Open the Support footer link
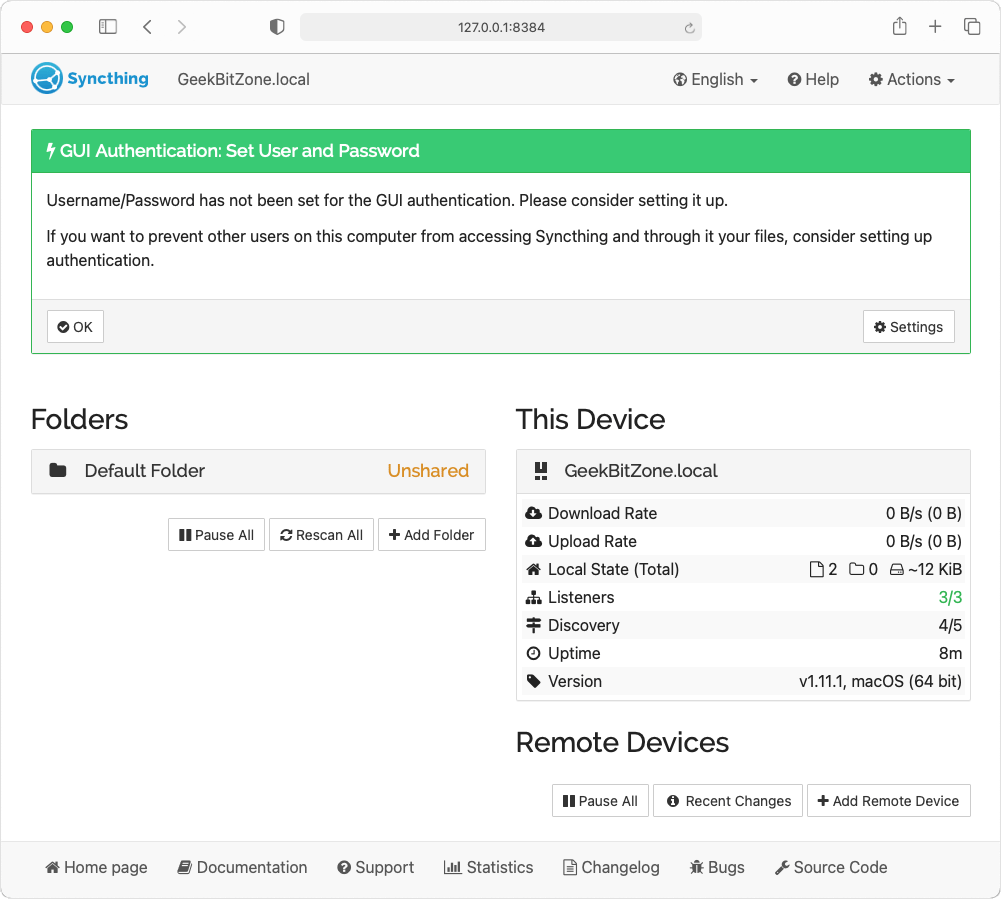Image resolution: width=1001 pixels, height=899 pixels. (x=376, y=867)
